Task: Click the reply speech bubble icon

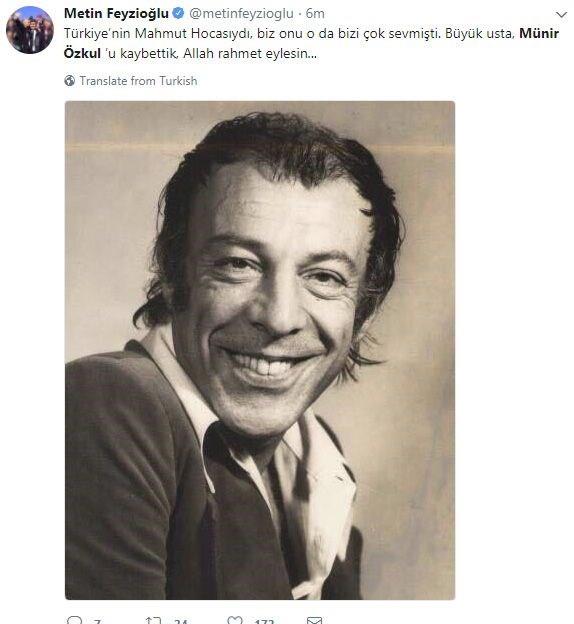Action: coord(74,620)
